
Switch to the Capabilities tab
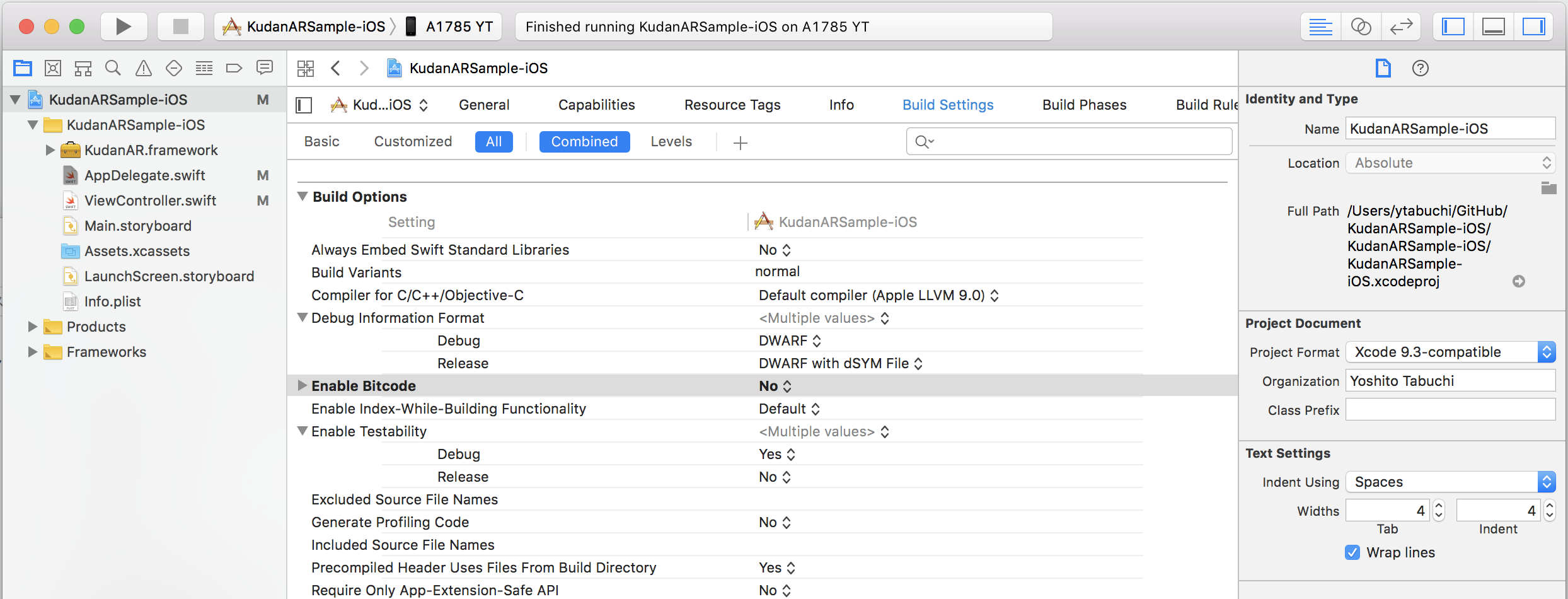tap(597, 105)
